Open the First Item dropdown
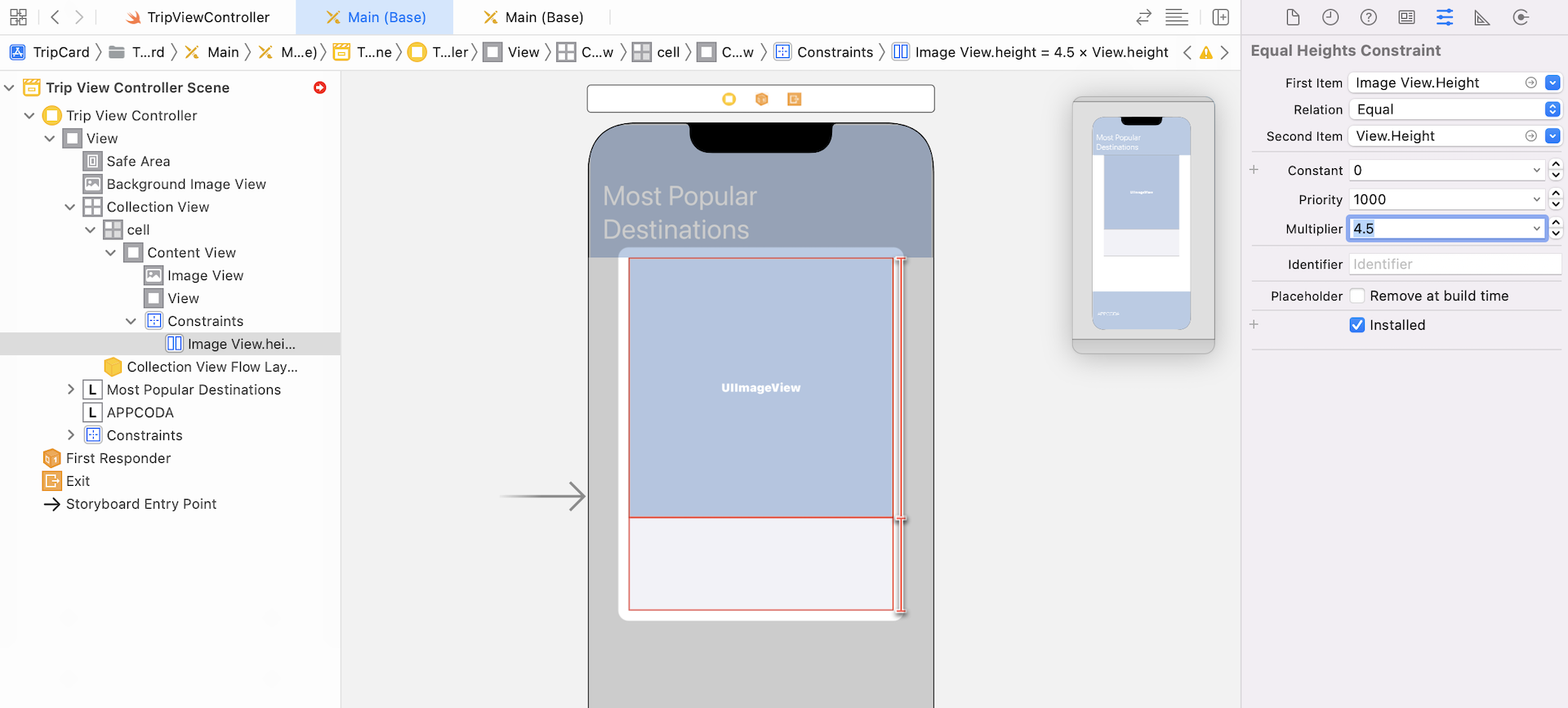 click(1552, 82)
